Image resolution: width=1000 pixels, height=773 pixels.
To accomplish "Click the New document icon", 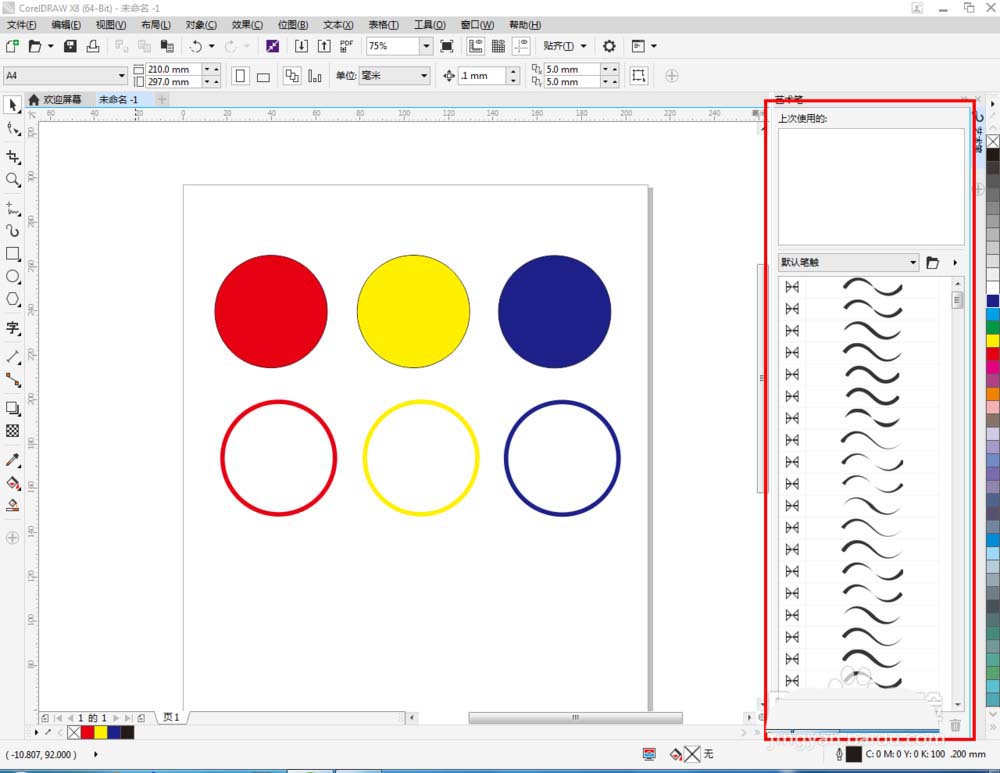I will pyautogui.click(x=12, y=46).
